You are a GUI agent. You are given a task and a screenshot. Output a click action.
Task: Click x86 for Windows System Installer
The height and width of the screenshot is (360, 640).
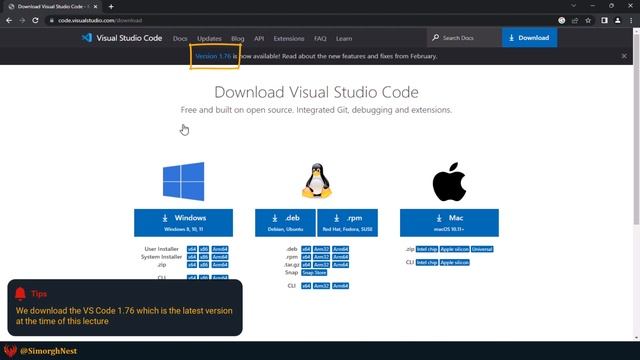coord(204,257)
